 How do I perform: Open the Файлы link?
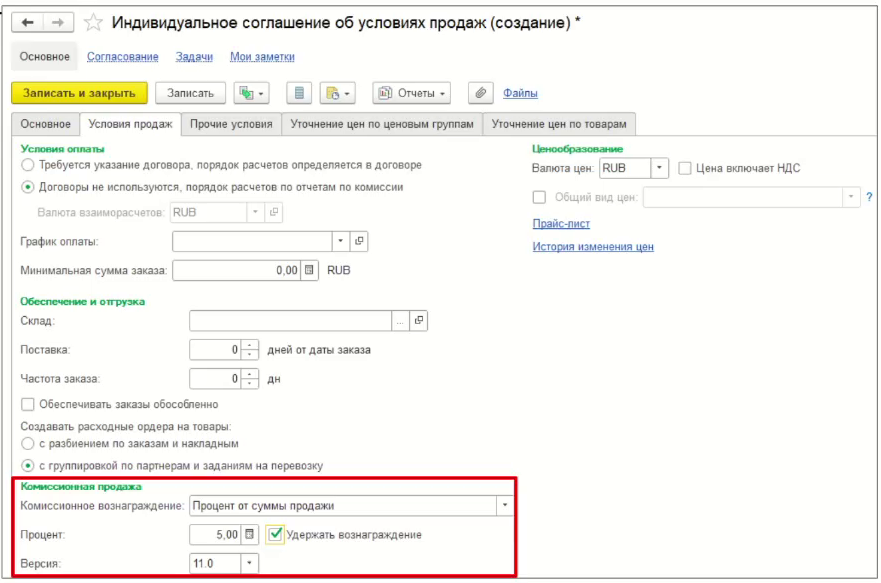(x=520, y=93)
